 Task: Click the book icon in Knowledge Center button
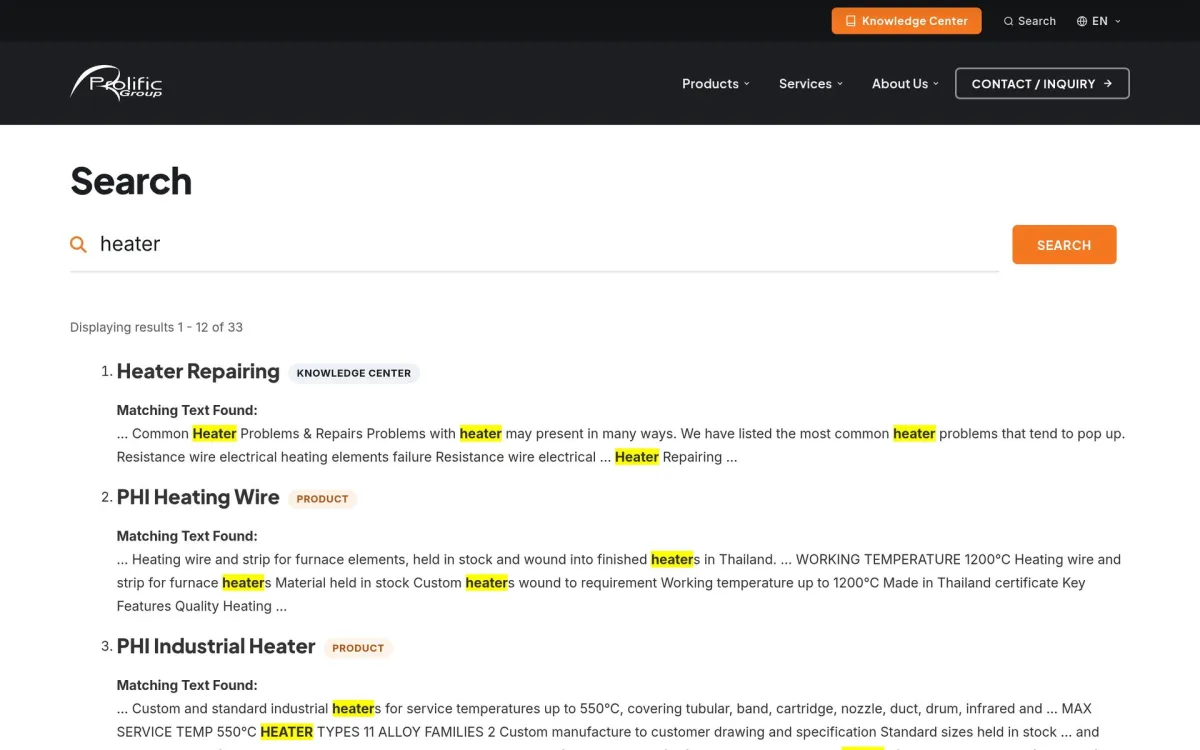(x=850, y=21)
